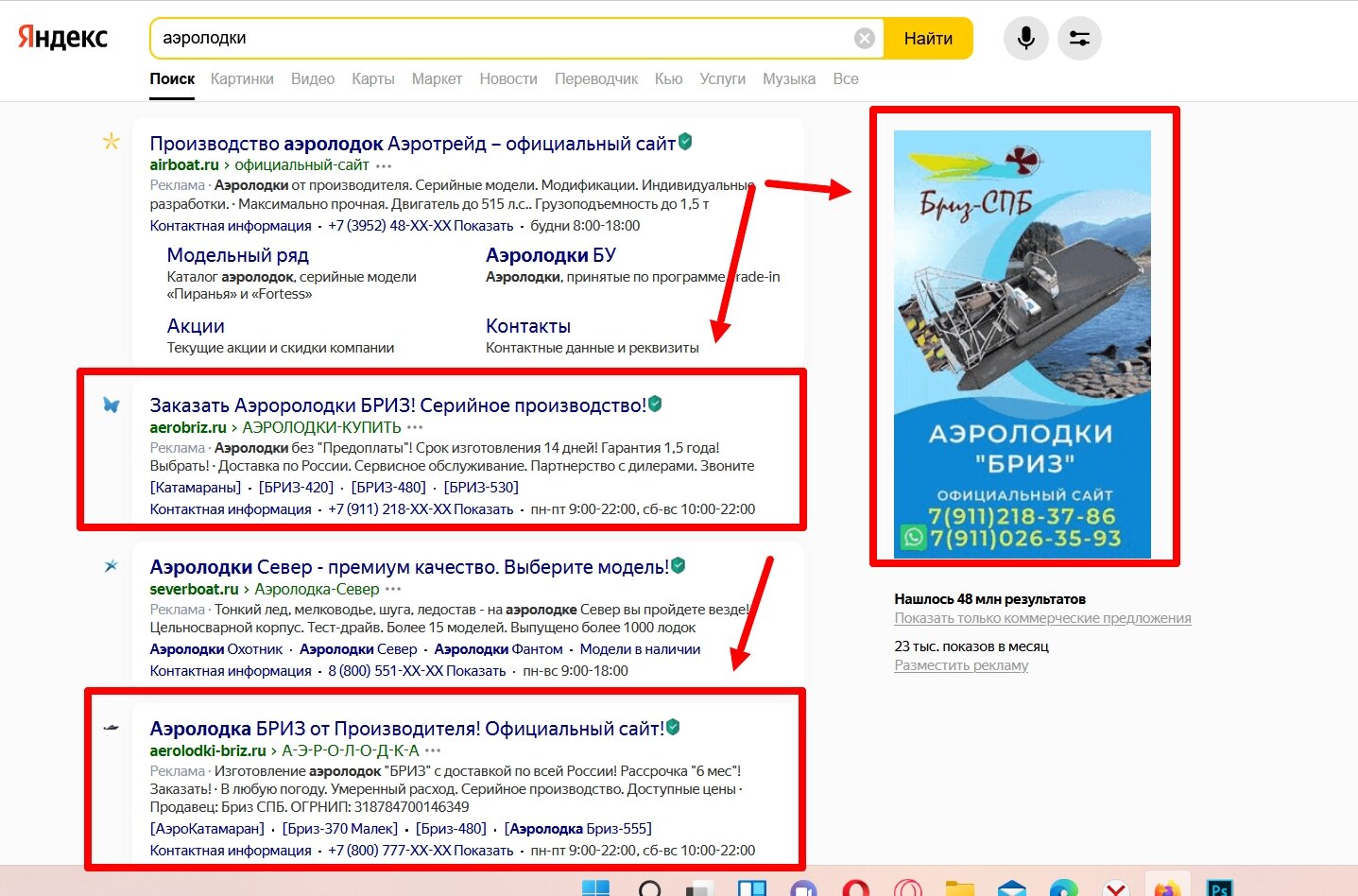Open taskbar search magnifier

(649, 888)
